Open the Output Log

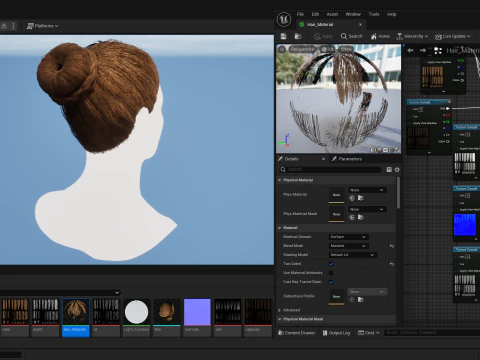[x=336, y=333]
